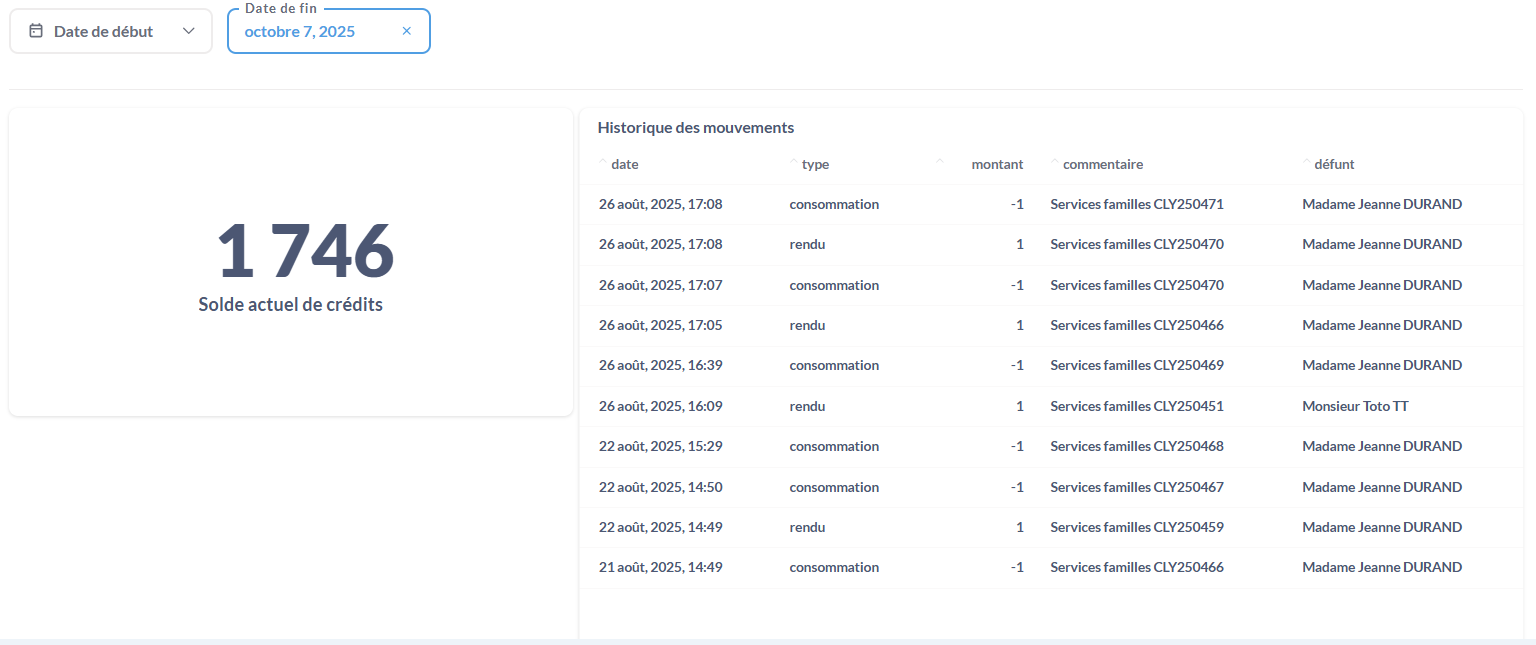Clear the Date de fin filter value
The width and height of the screenshot is (1536, 645).
click(x=407, y=31)
